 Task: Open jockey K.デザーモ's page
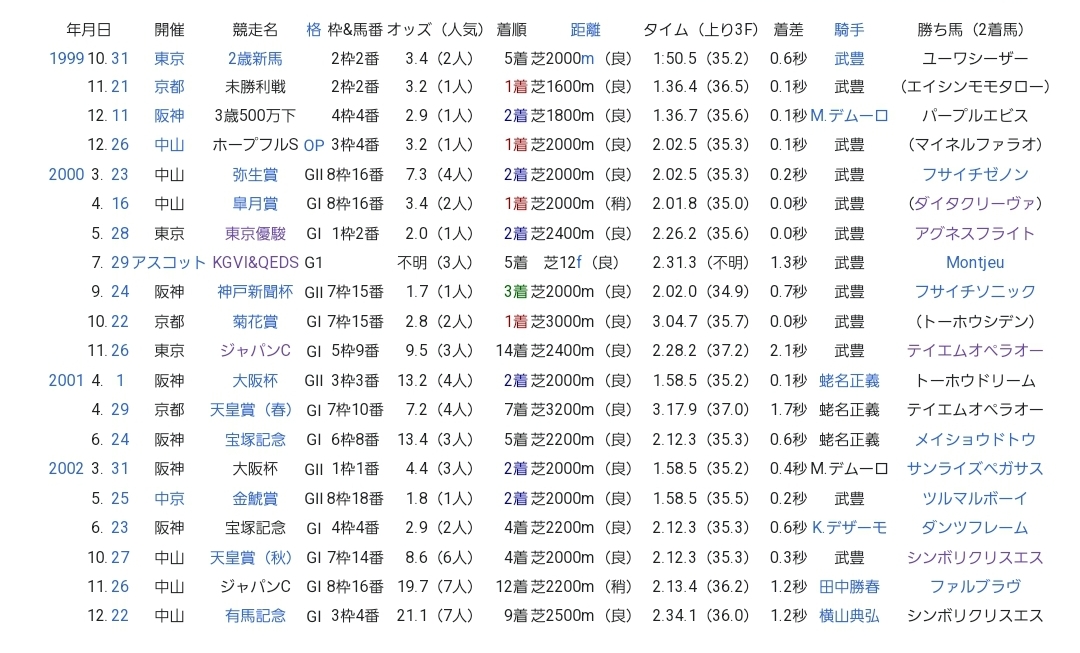[x=849, y=528]
